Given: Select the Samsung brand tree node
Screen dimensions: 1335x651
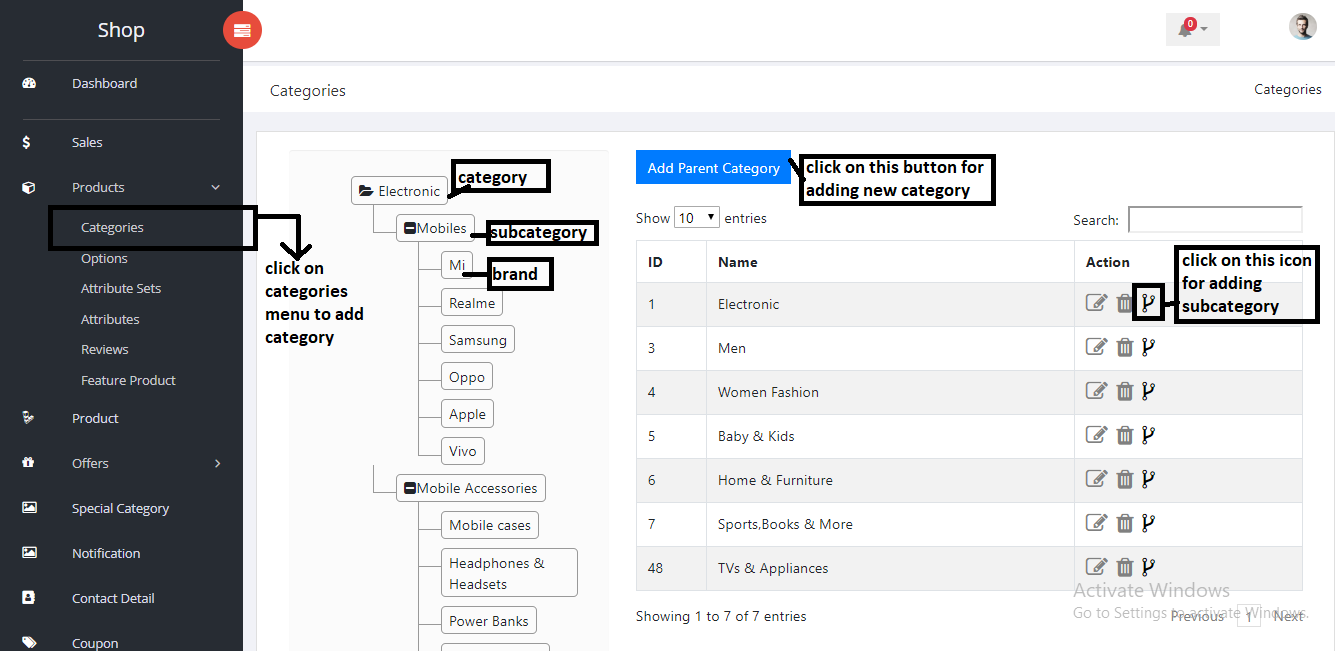Looking at the screenshot, I should pos(478,340).
